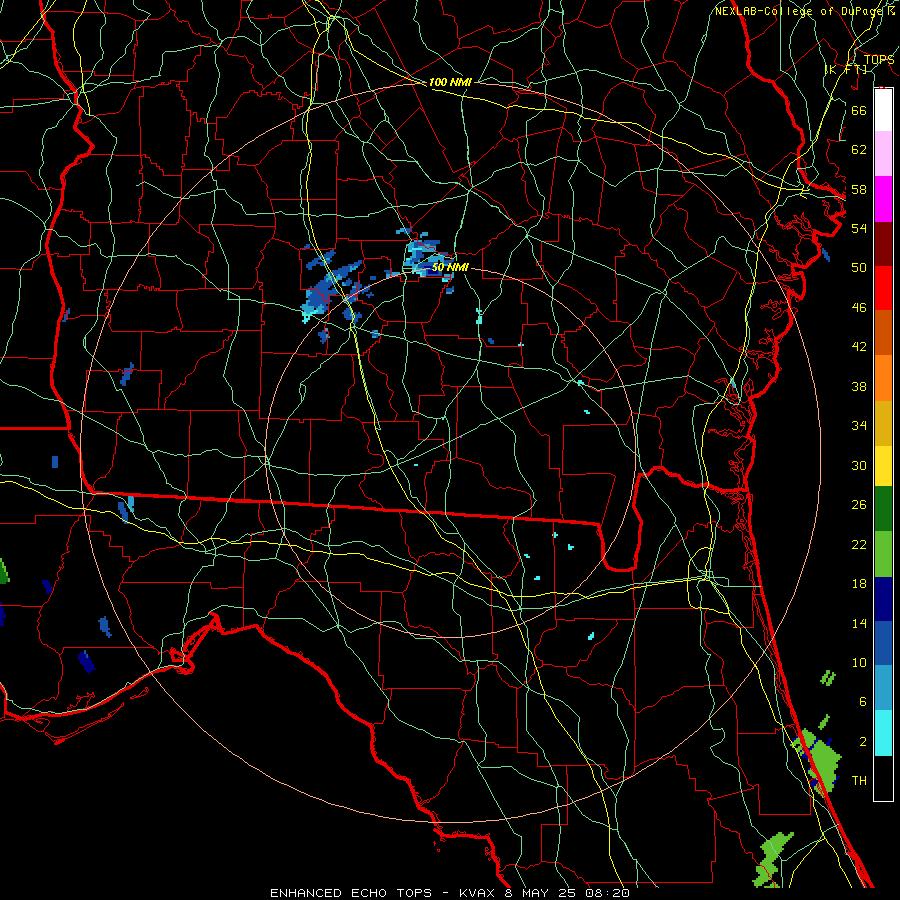Click the dark orange 46 kft swatch

(x=883, y=333)
